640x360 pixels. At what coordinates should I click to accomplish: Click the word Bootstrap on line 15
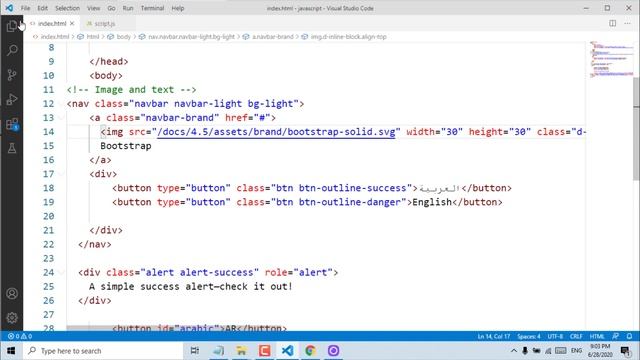pos(126,146)
